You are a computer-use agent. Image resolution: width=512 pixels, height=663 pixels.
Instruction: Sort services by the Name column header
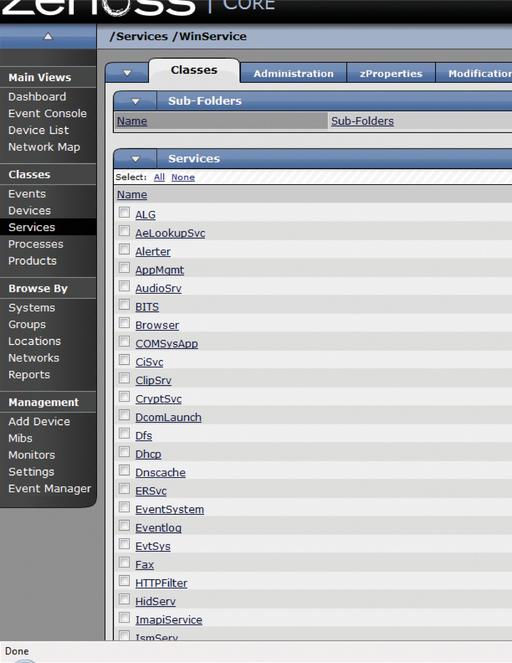click(132, 195)
